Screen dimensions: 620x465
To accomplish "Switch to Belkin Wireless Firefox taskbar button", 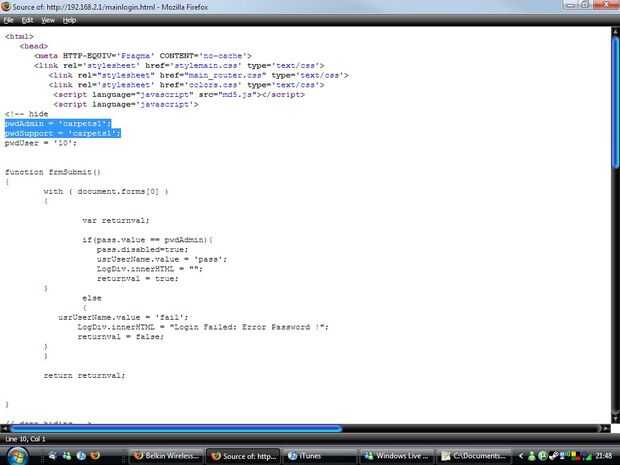I will pyautogui.click(x=166, y=456).
